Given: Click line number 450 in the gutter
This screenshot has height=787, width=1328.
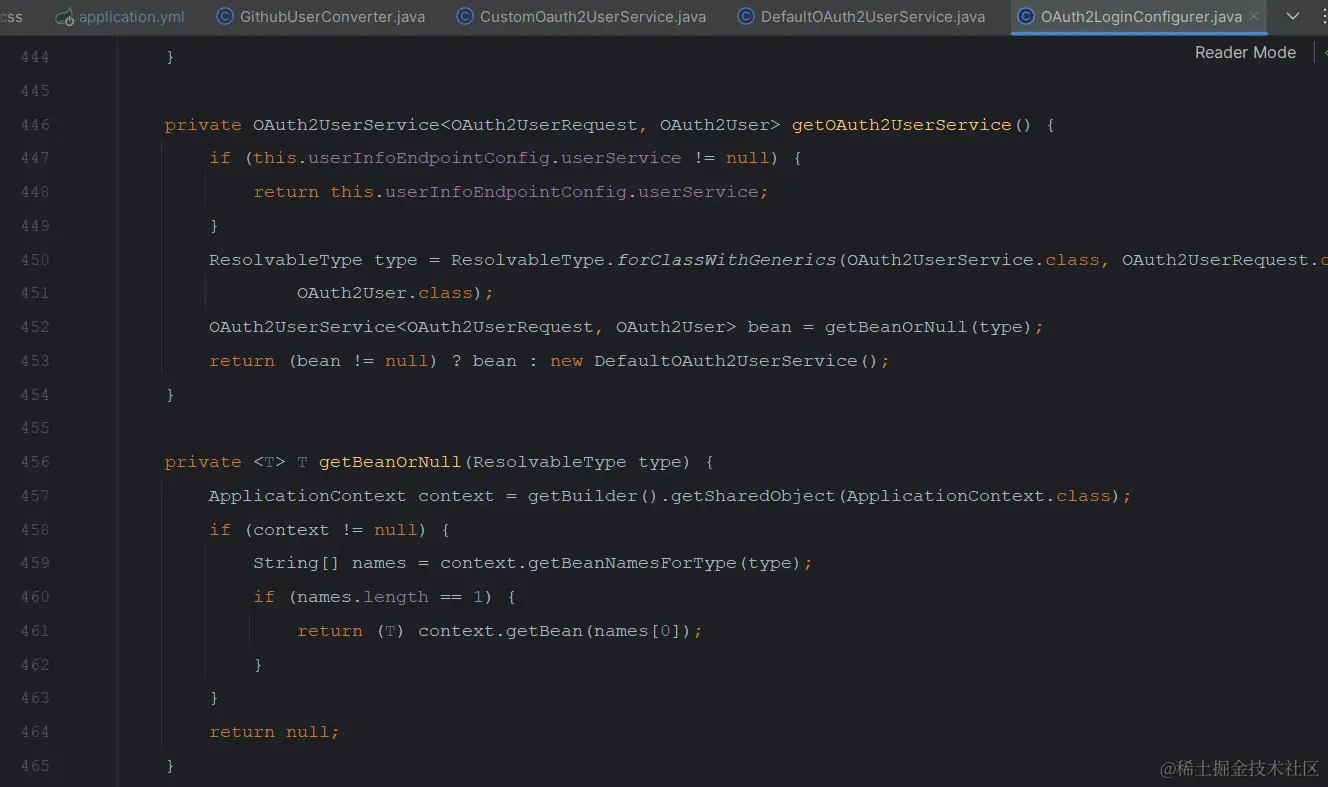Looking at the screenshot, I should click(x=35, y=260).
